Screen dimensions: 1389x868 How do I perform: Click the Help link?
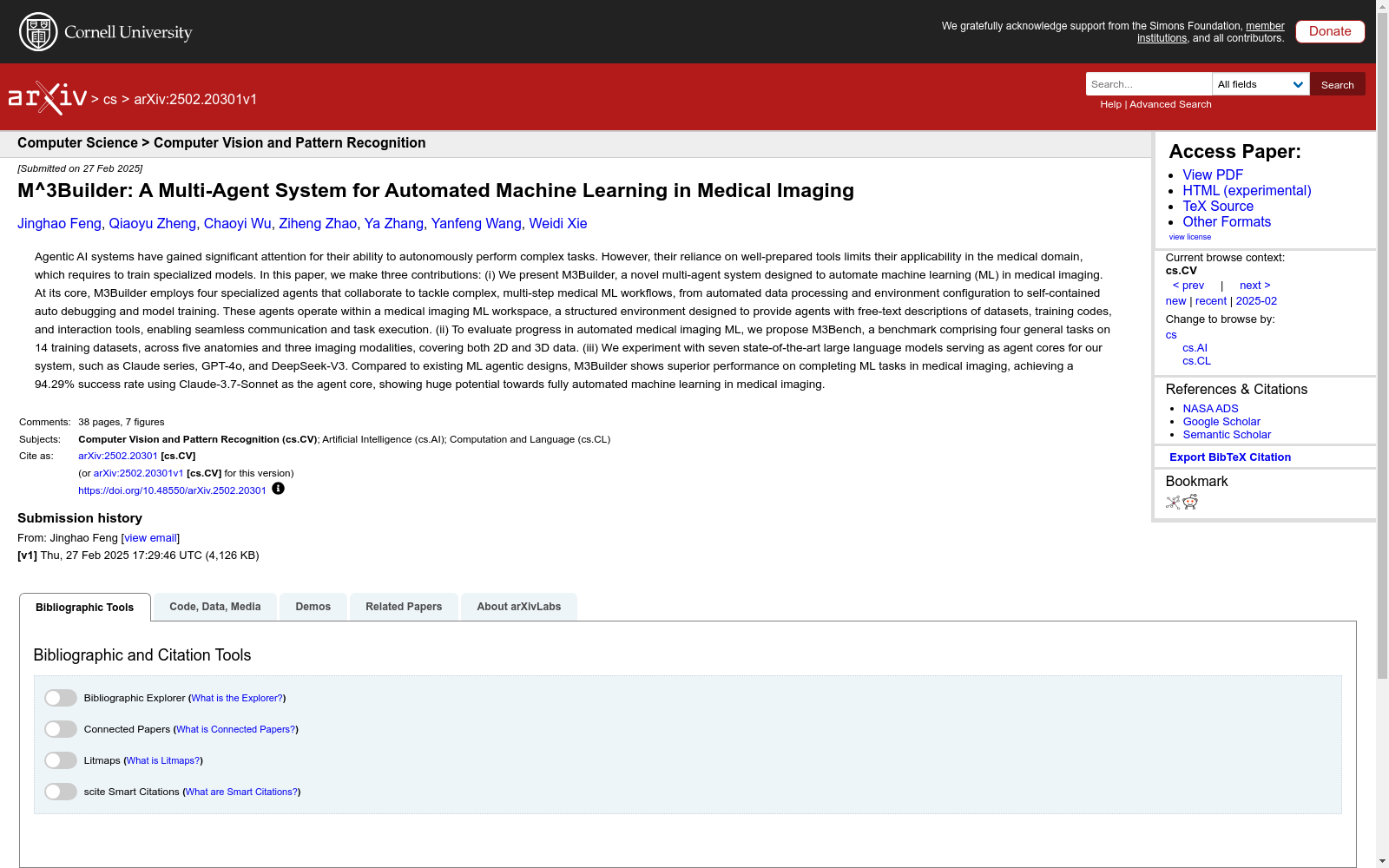click(x=1110, y=104)
